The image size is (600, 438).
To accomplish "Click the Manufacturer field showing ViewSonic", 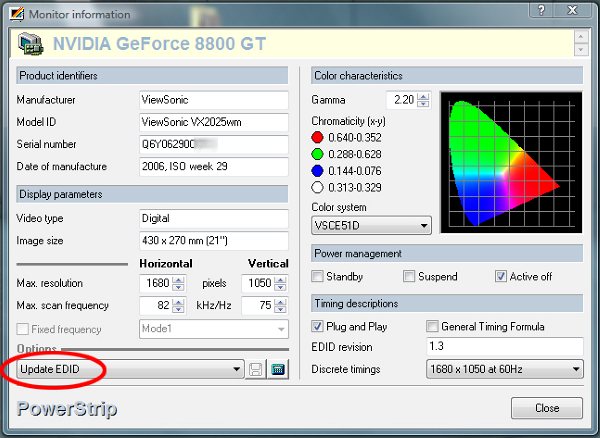I will point(214,100).
